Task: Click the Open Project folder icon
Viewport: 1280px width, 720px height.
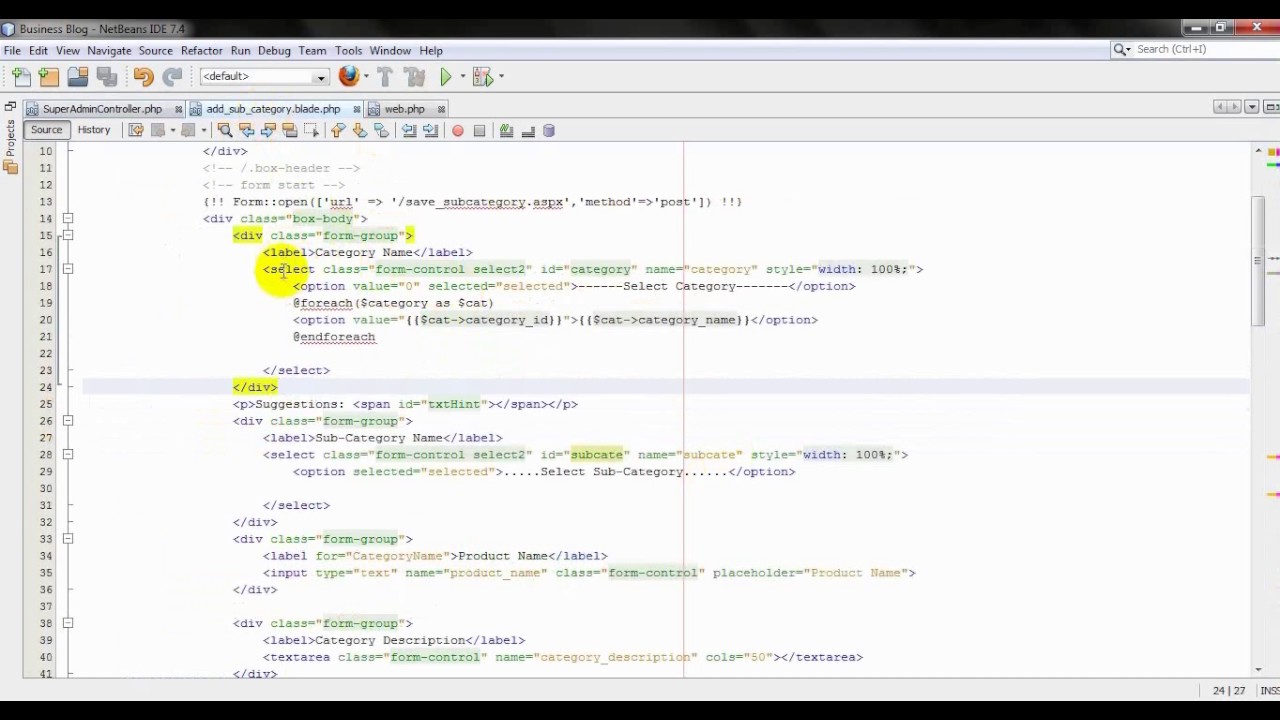Action: (78, 77)
